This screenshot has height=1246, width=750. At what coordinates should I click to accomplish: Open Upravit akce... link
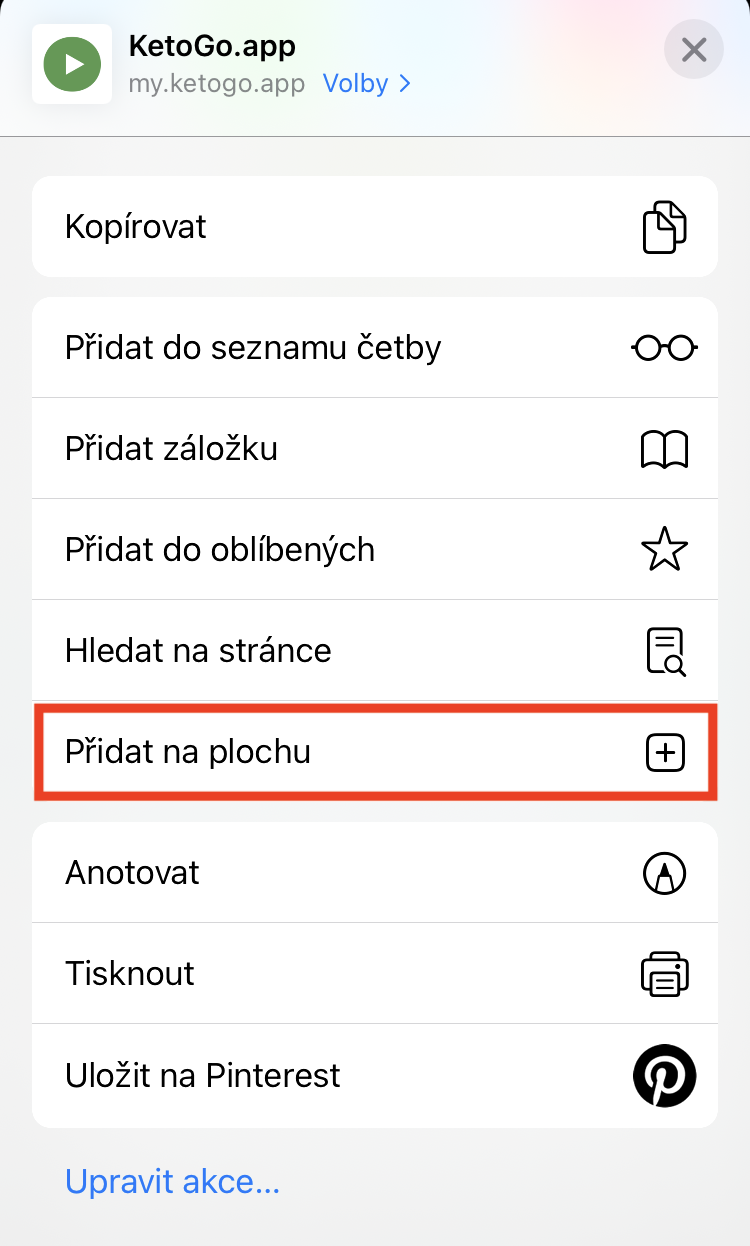point(172,1183)
